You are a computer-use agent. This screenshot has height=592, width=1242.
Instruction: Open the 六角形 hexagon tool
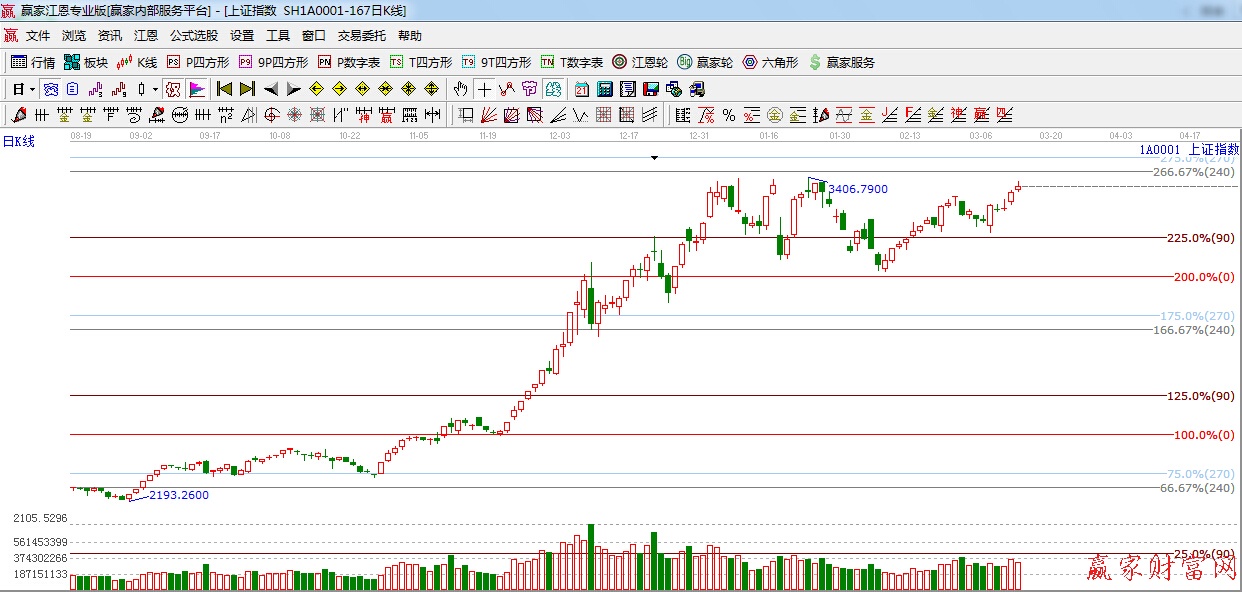click(770, 62)
